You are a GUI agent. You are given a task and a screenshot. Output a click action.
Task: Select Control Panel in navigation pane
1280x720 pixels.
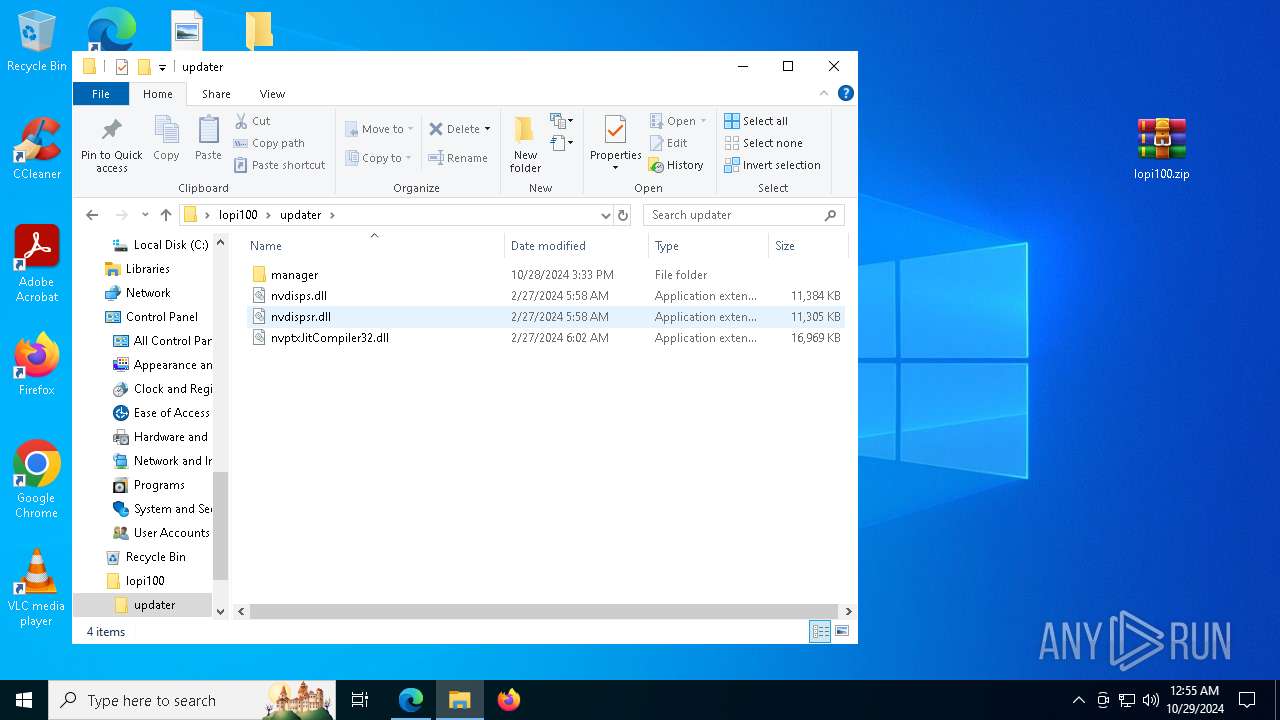pos(151,317)
